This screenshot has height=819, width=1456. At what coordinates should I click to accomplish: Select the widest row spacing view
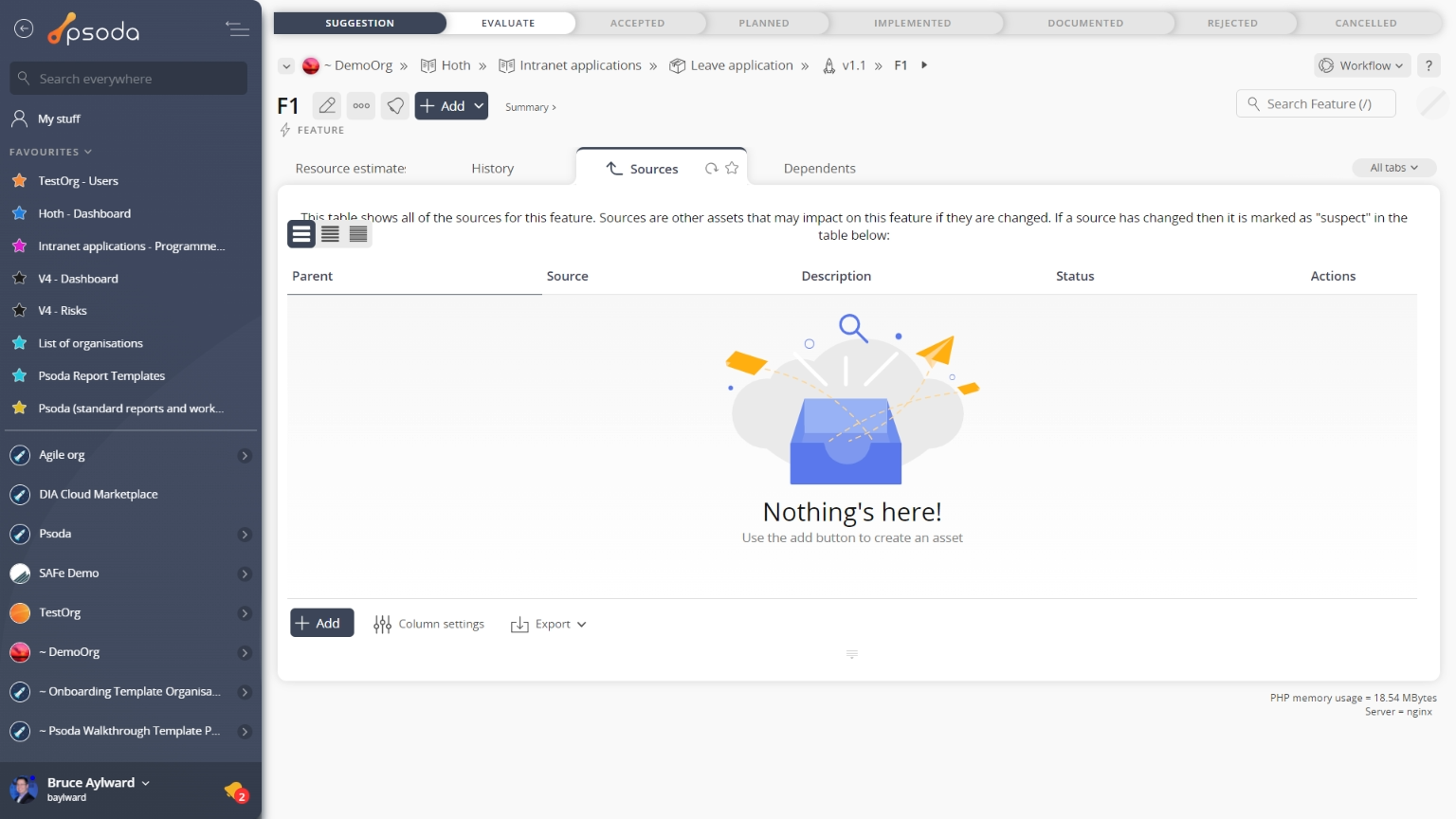301,233
